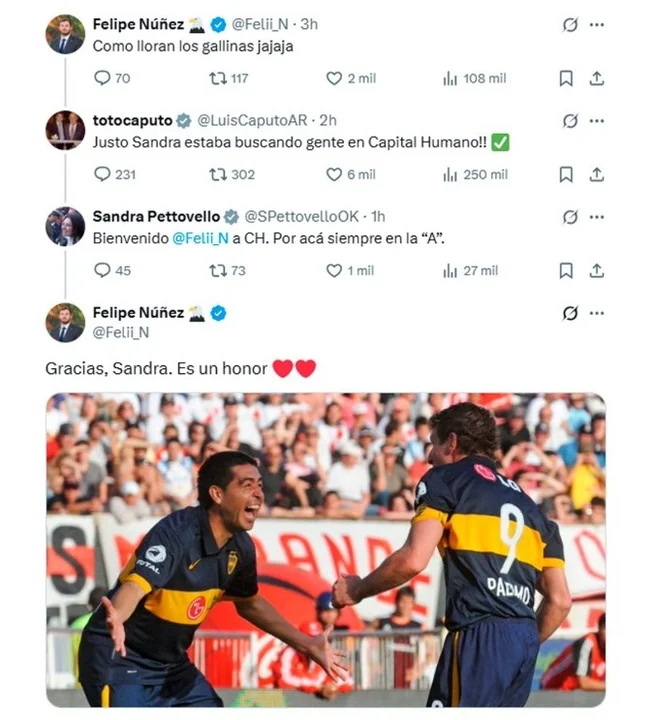Like Felipe Núñez's first tweet

click(334, 78)
